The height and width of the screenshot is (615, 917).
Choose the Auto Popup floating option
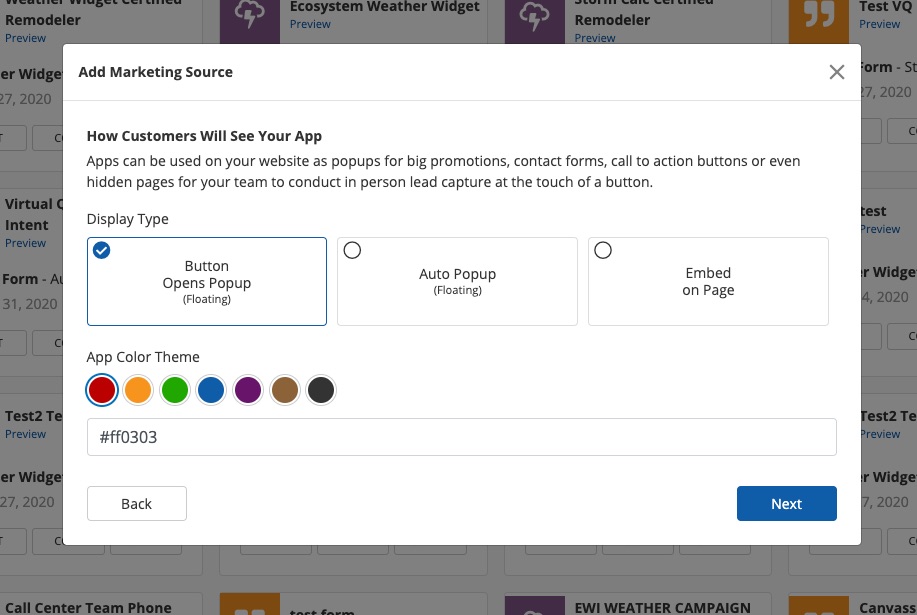coord(457,281)
